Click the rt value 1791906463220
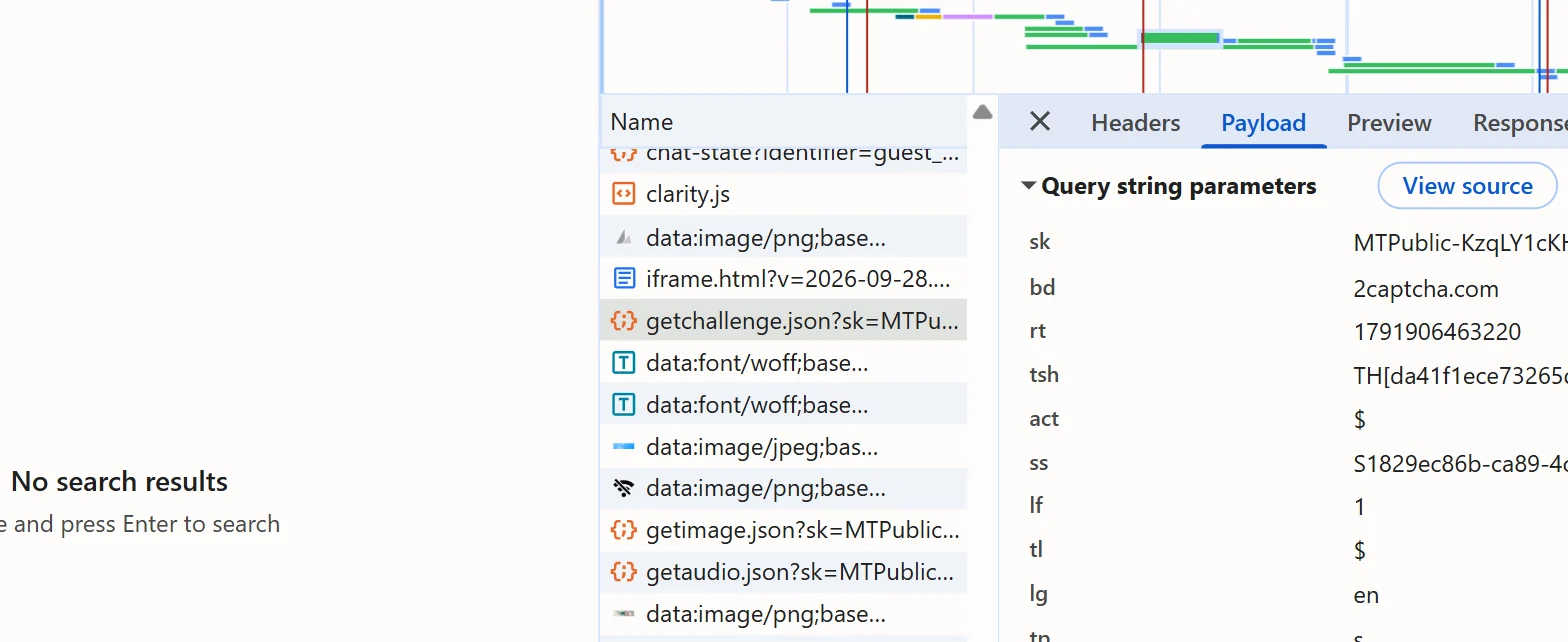The width and height of the screenshot is (1568, 642). click(x=1437, y=332)
